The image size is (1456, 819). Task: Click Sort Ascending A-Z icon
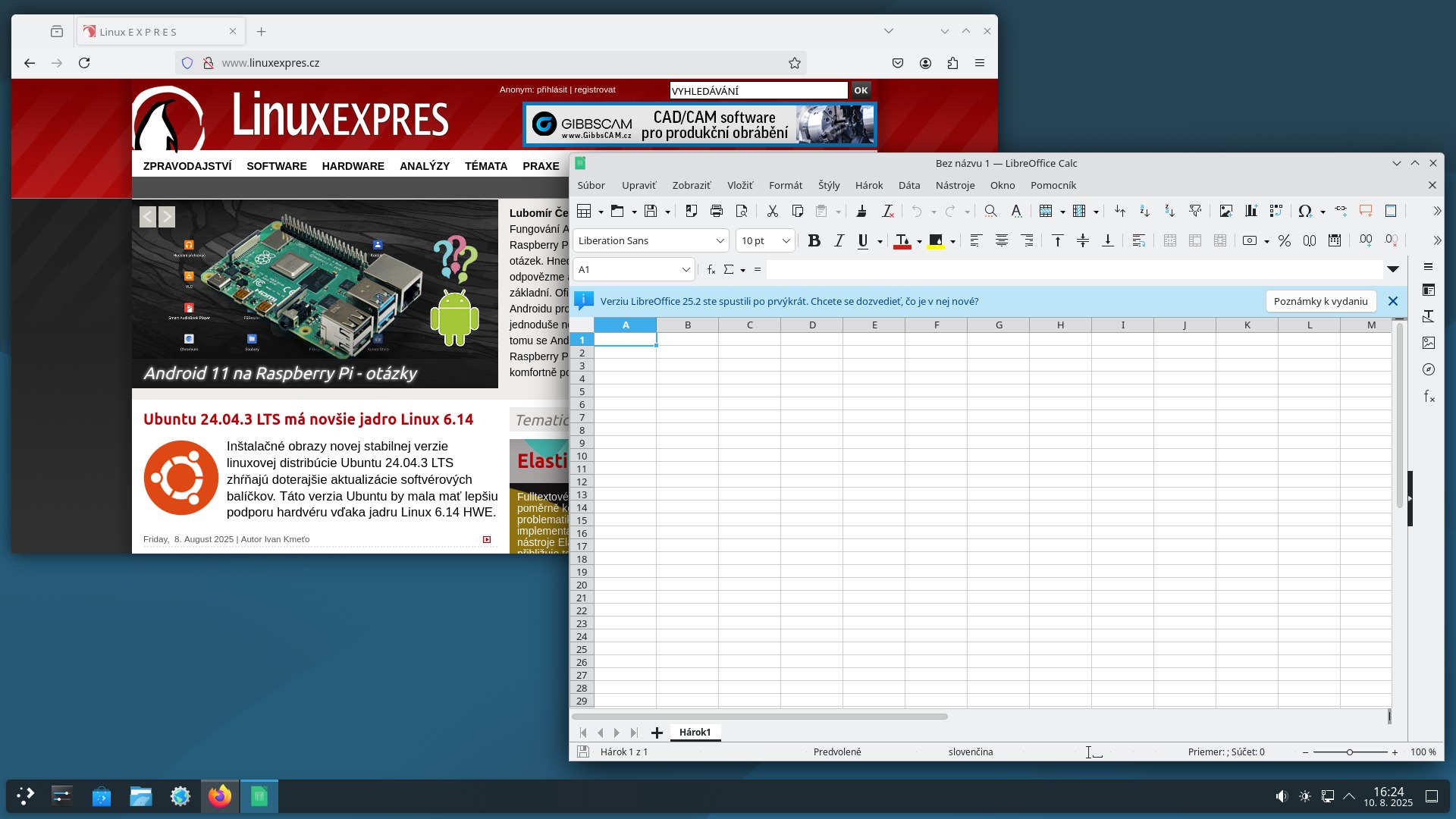point(1145,212)
